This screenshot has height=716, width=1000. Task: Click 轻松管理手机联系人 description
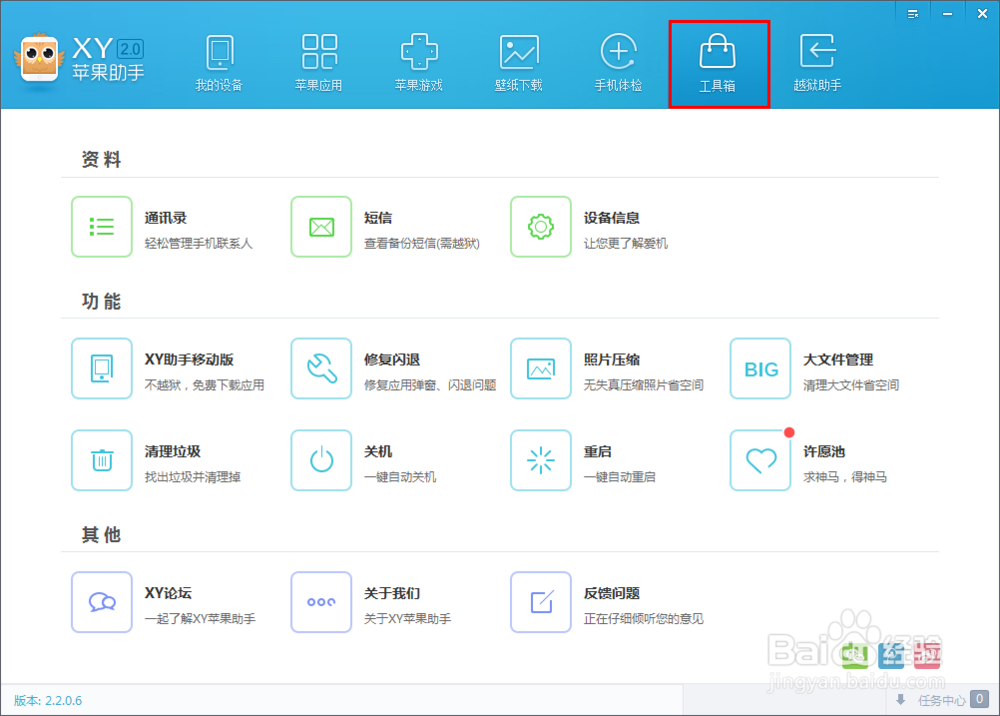coord(198,244)
